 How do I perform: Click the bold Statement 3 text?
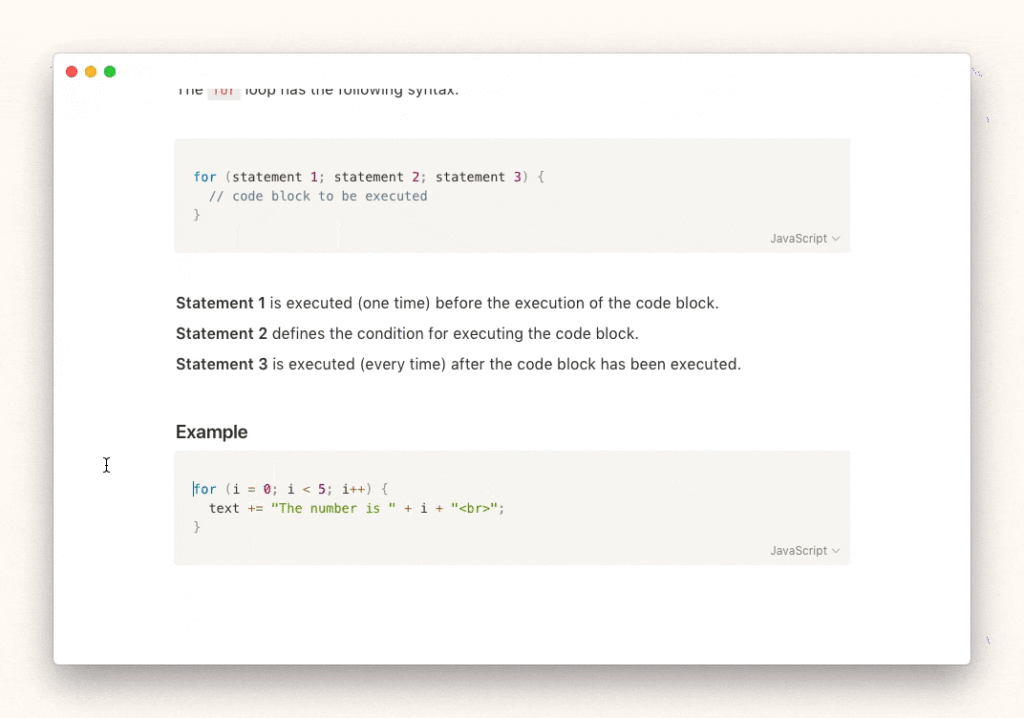point(221,365)
